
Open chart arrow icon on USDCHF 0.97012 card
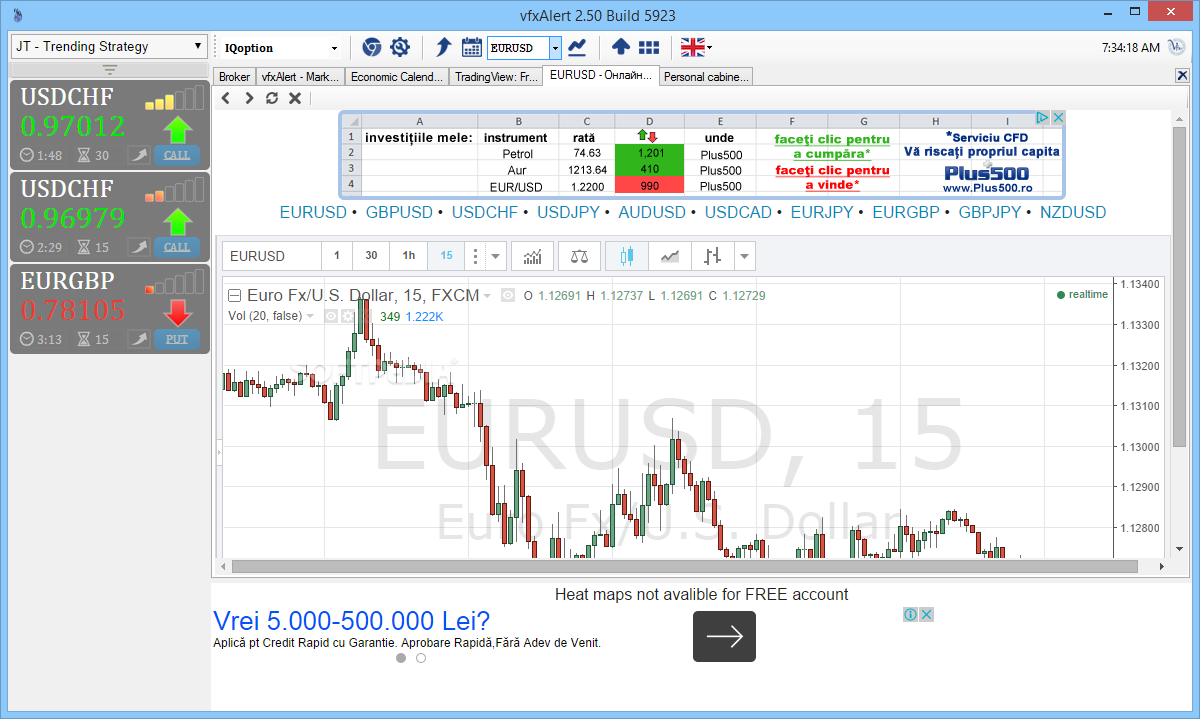point(138,155)
